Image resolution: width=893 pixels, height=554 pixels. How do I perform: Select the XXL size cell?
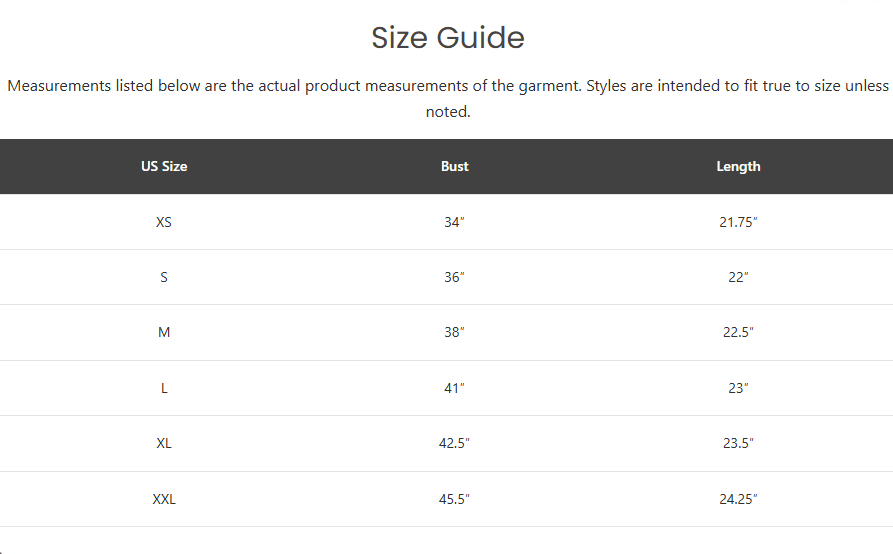(164, 499)
